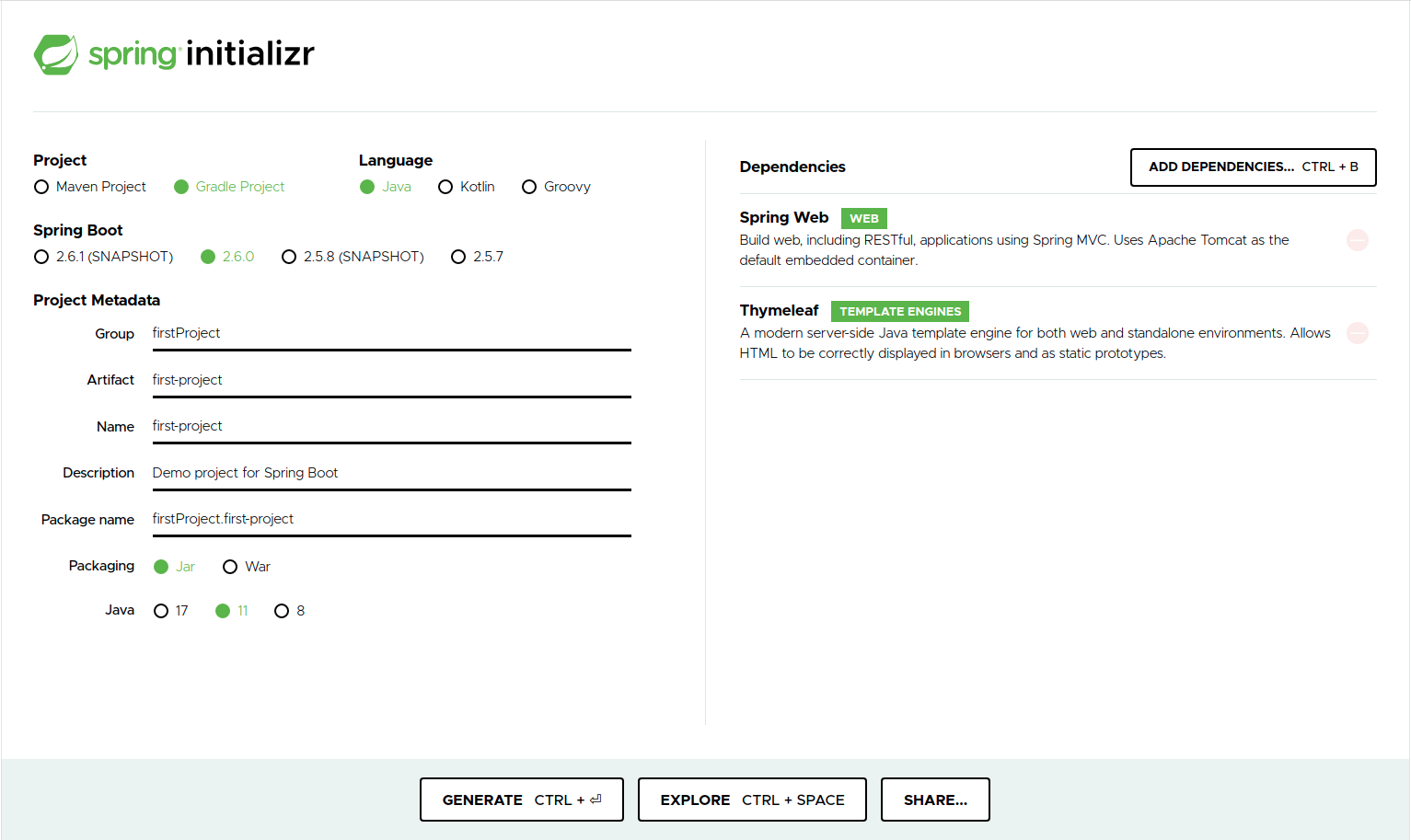Click the Spring Web dependency title

point(784,218)
